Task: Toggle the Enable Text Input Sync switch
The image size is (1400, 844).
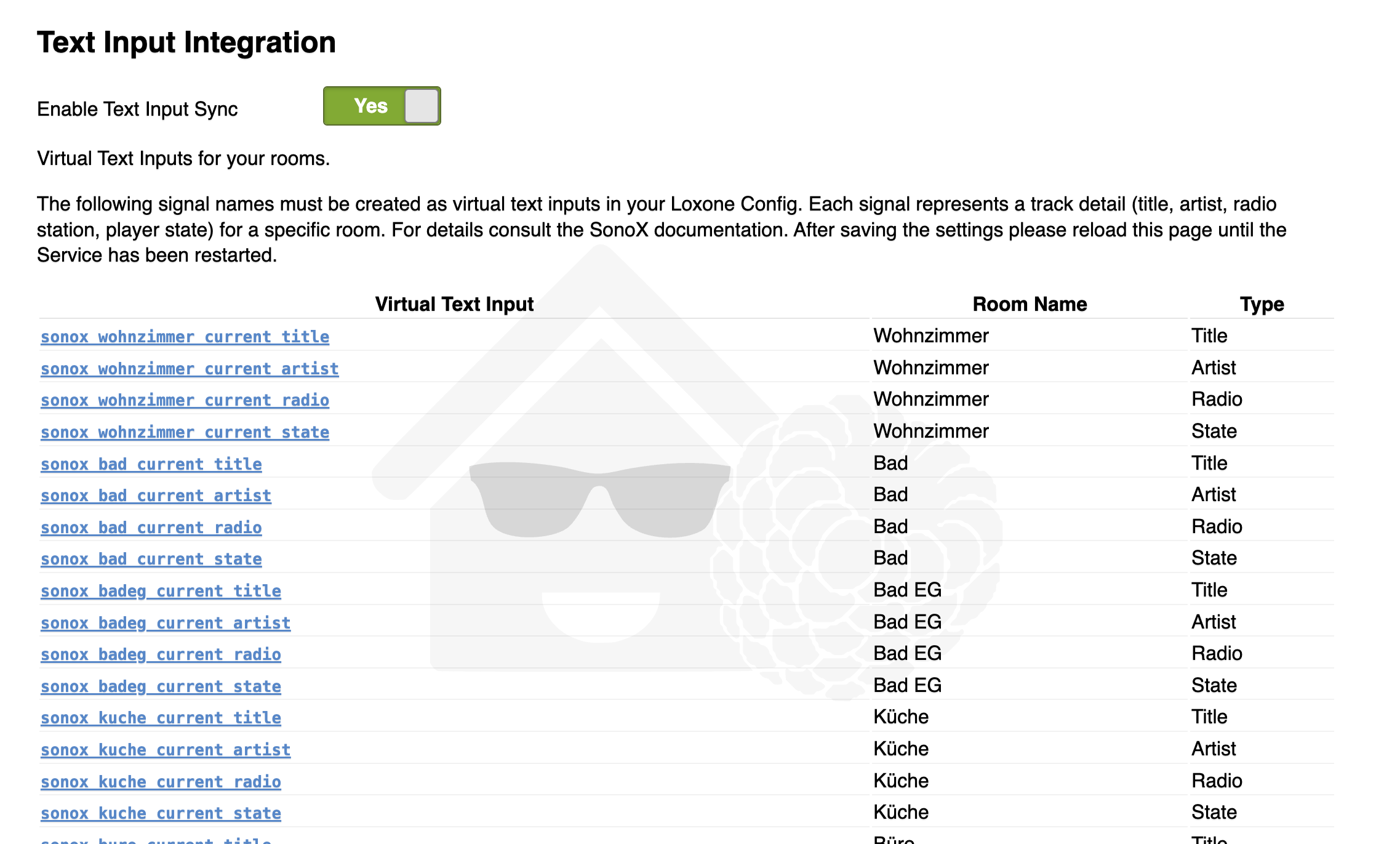Action: pyautogui.click(x=382, y=106)
